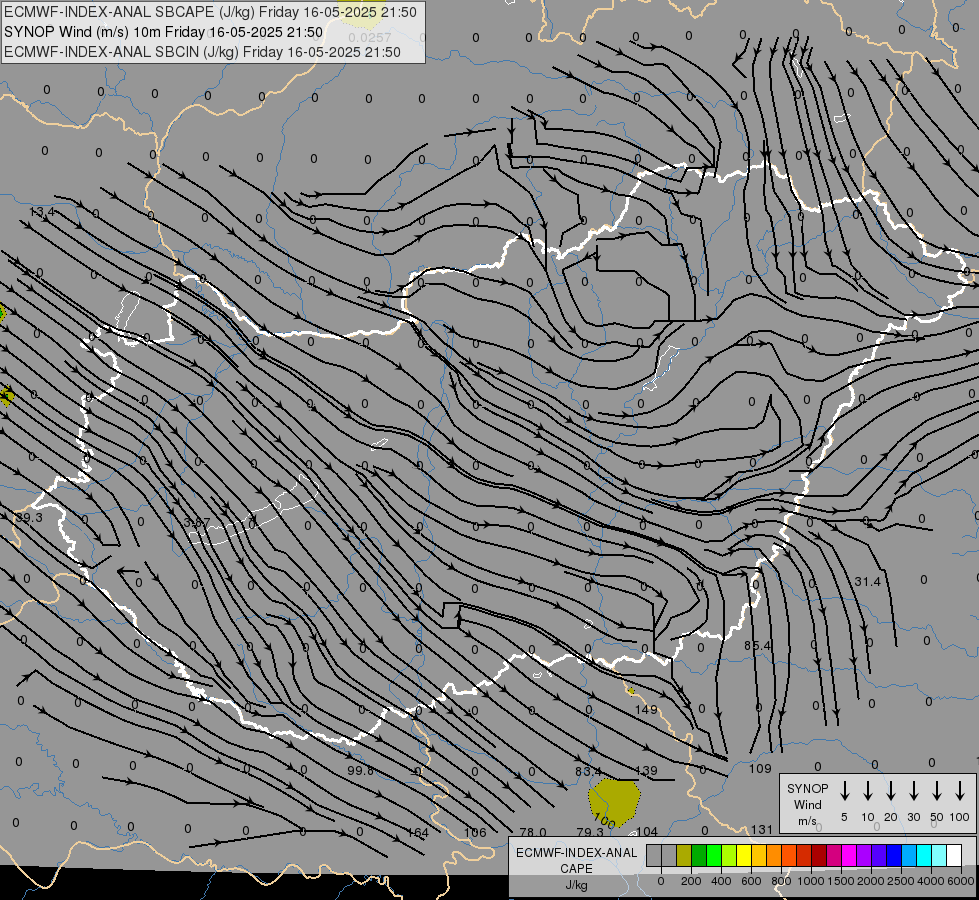Click the SBCAPE title line in header box
Viewport: 979px width, 900px height.
tap(210, 12)
